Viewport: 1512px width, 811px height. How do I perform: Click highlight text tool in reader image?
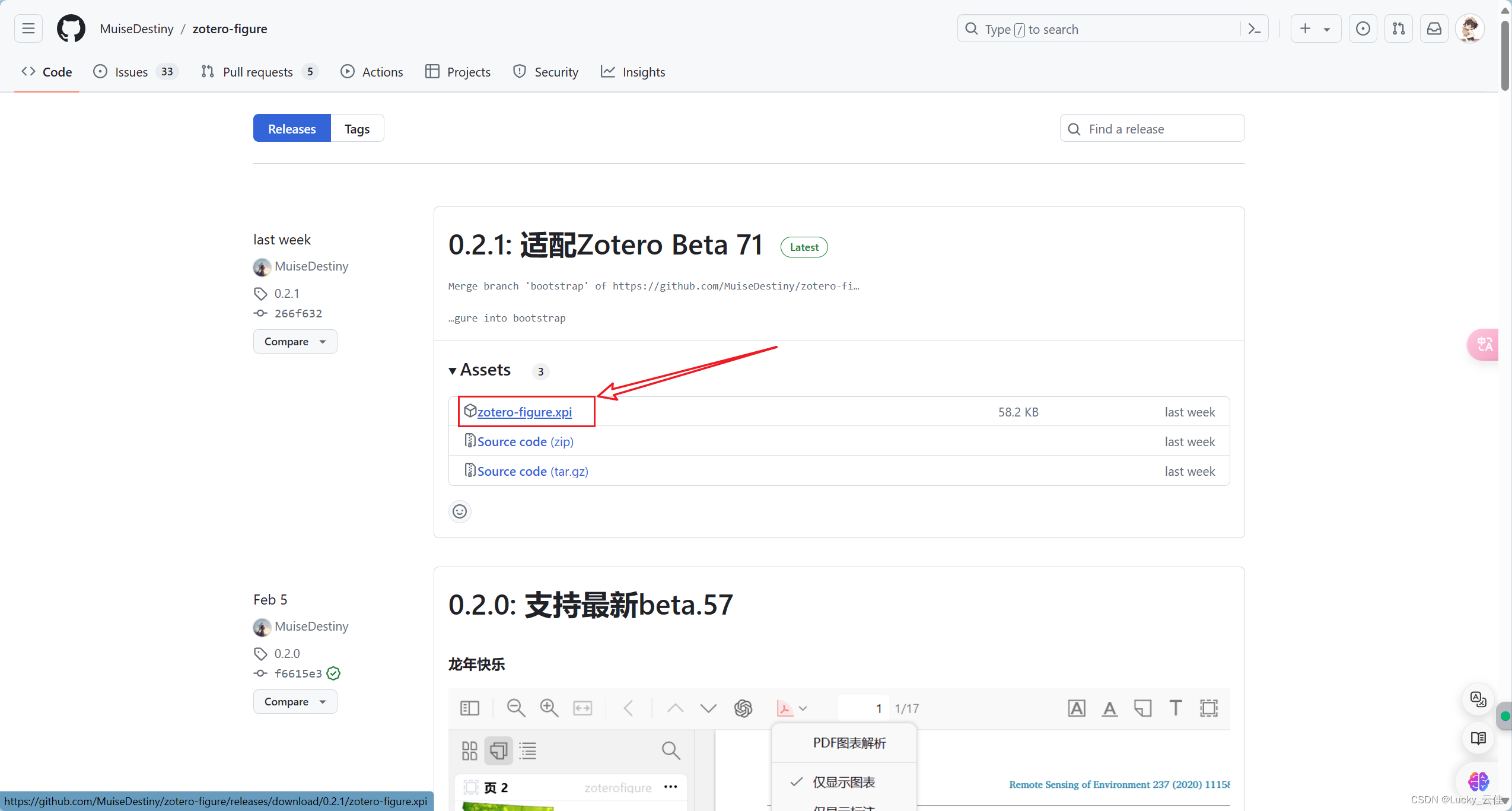[1076, 708]
